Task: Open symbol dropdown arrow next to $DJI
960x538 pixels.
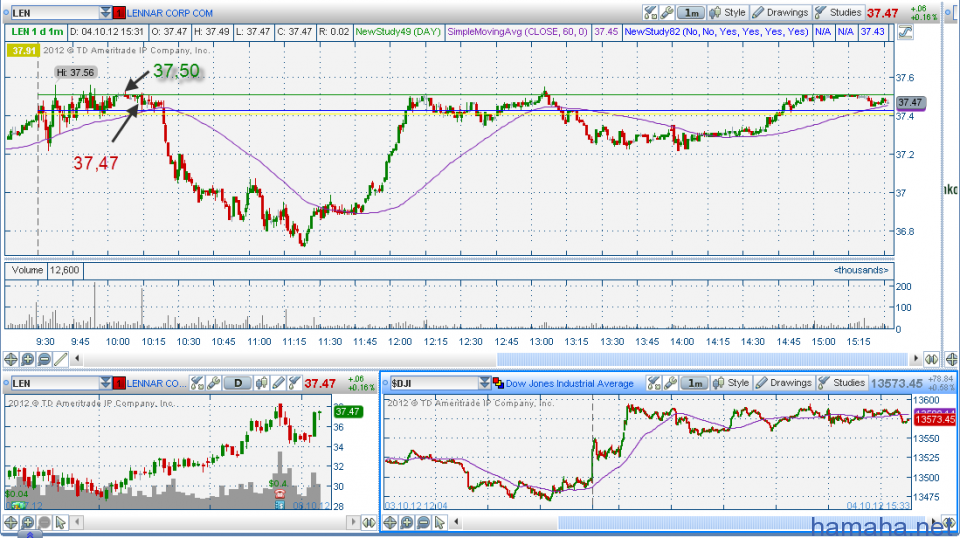Action: click(485, 383)
